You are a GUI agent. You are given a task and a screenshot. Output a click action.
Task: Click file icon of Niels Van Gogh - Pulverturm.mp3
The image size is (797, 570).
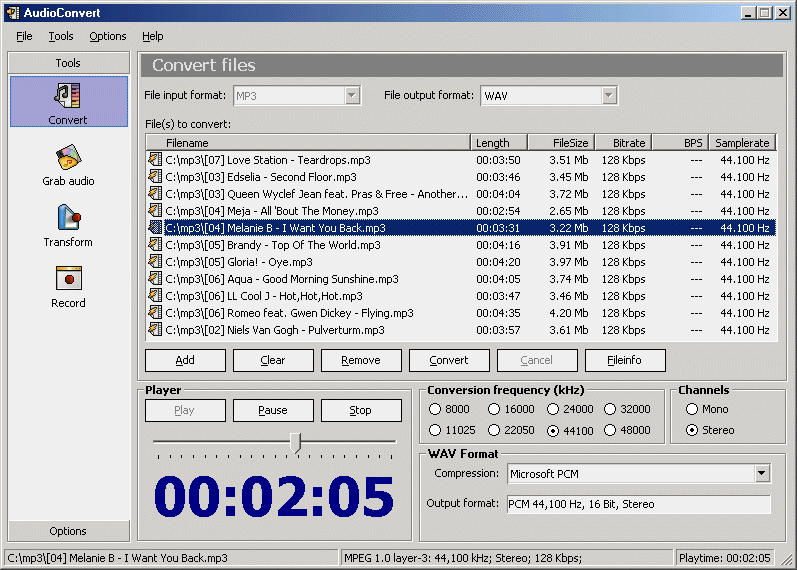155,330
